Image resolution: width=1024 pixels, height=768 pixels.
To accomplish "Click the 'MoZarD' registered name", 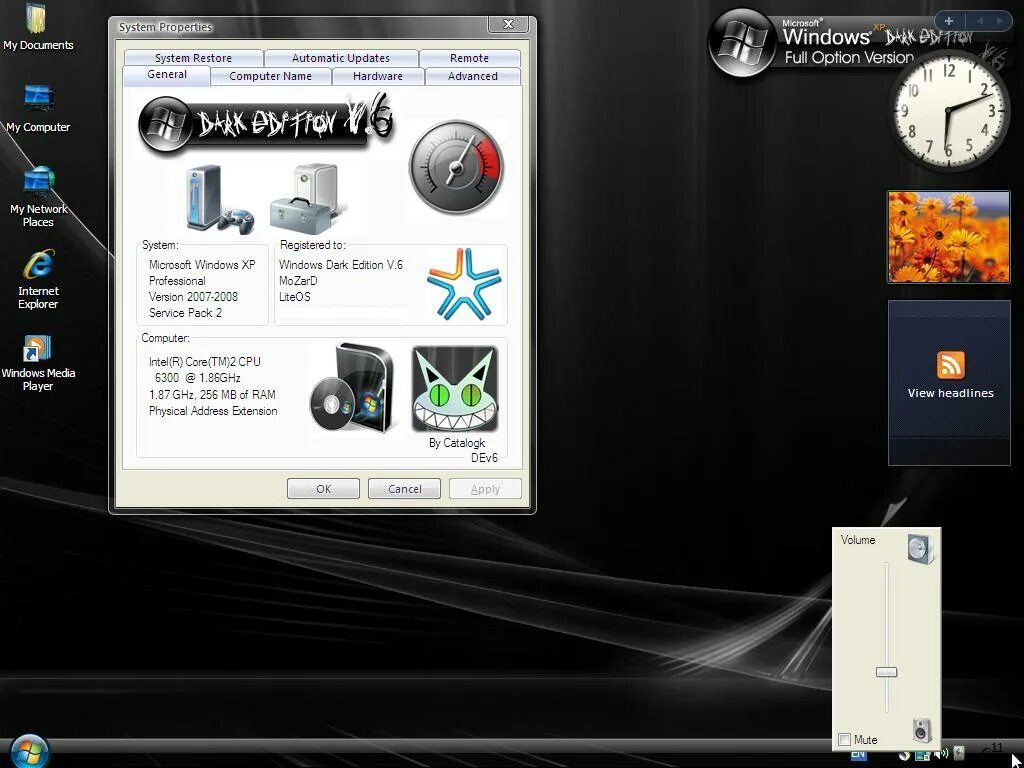I will tap(298, 281).
